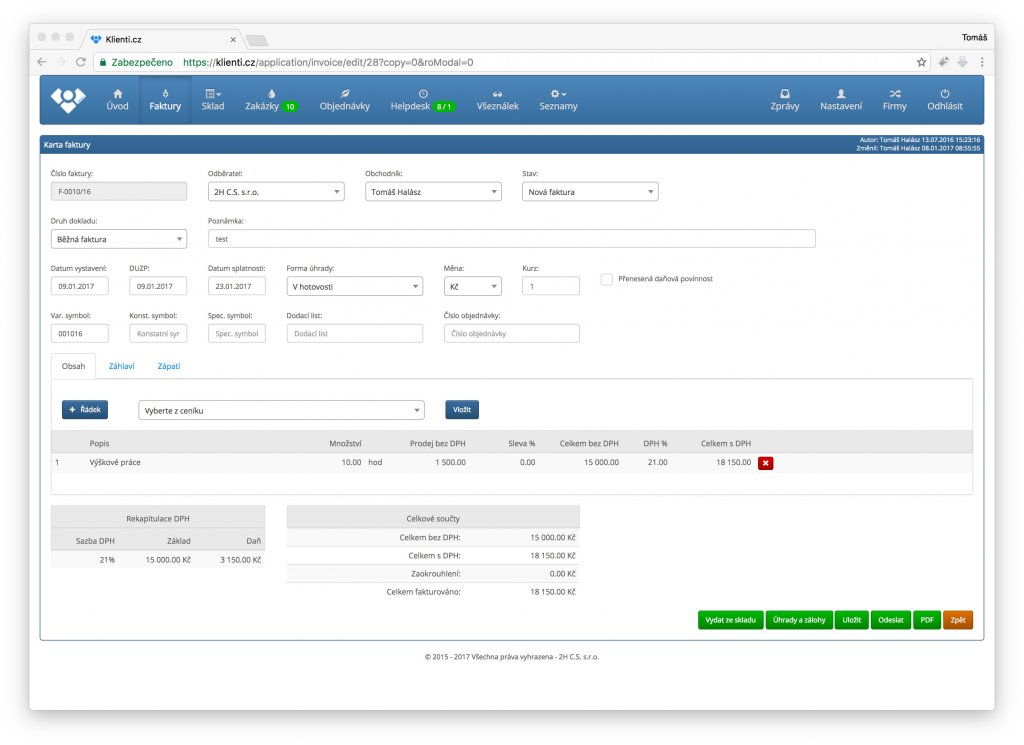
Task: Switch to the Záhlaví tab
Action: click(121, 367)
